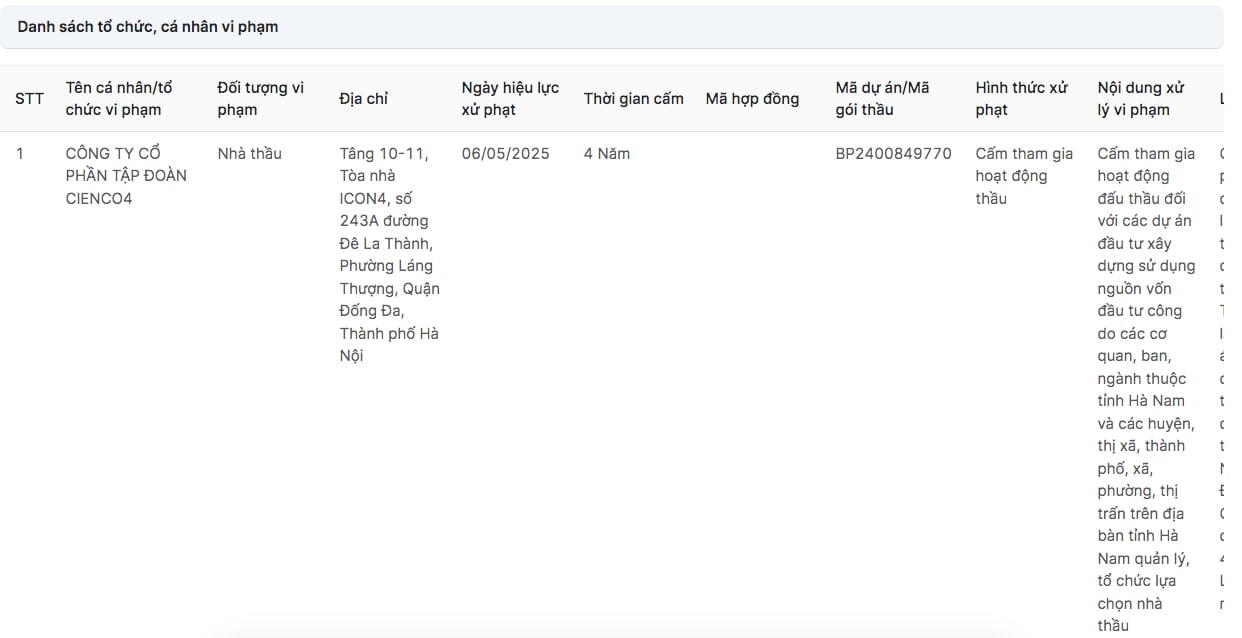Click the "Danh sách tổ chức, cá nhân vi phạm" panel header

[x=148, y=27]
